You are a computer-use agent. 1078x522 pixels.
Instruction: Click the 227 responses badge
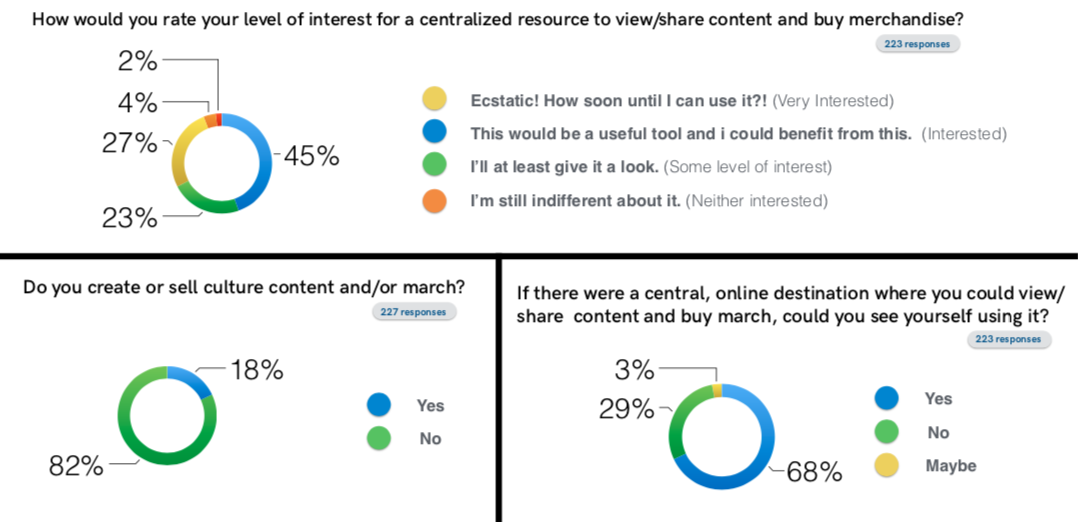413,312
